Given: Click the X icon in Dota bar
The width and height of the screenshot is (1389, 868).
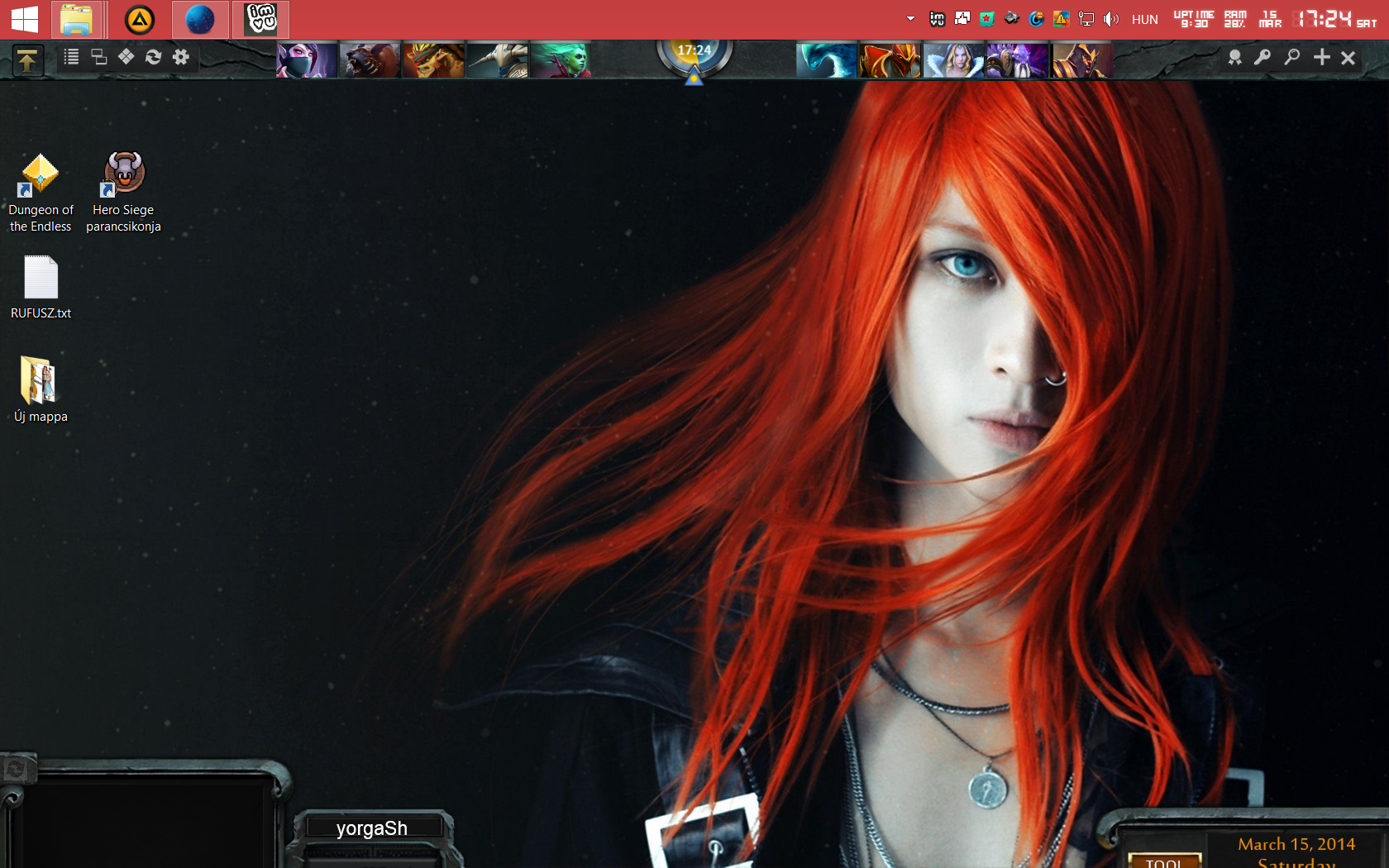Looking at the screenshot, I should 1348,57.
